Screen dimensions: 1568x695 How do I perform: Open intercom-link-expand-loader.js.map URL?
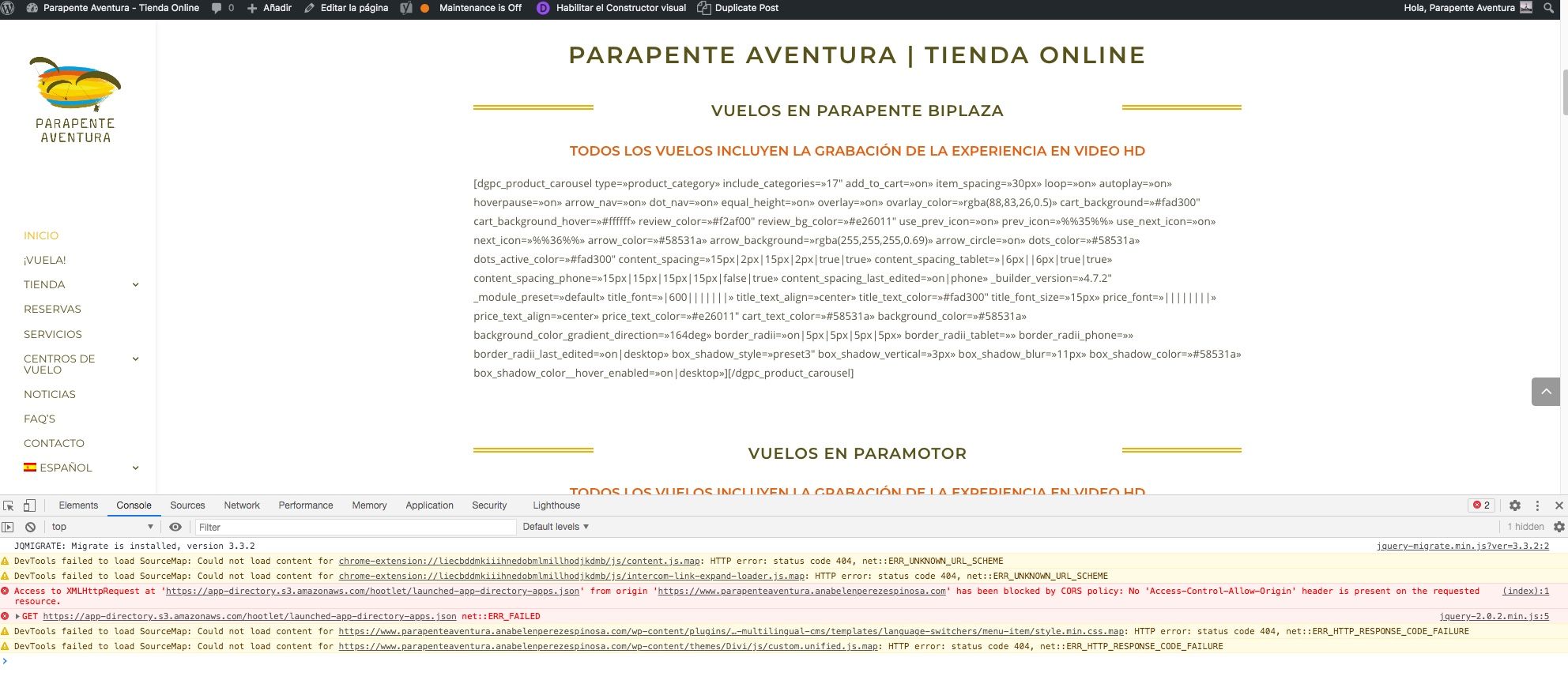[572, 576]
